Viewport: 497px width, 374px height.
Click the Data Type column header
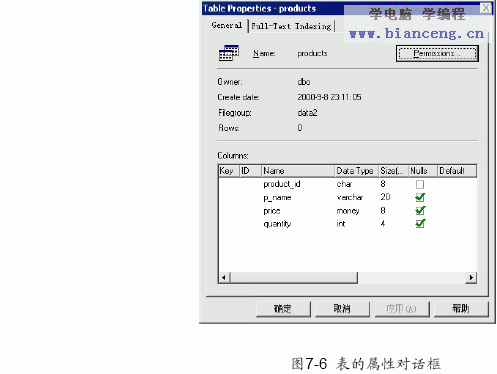tap(356, 171)
